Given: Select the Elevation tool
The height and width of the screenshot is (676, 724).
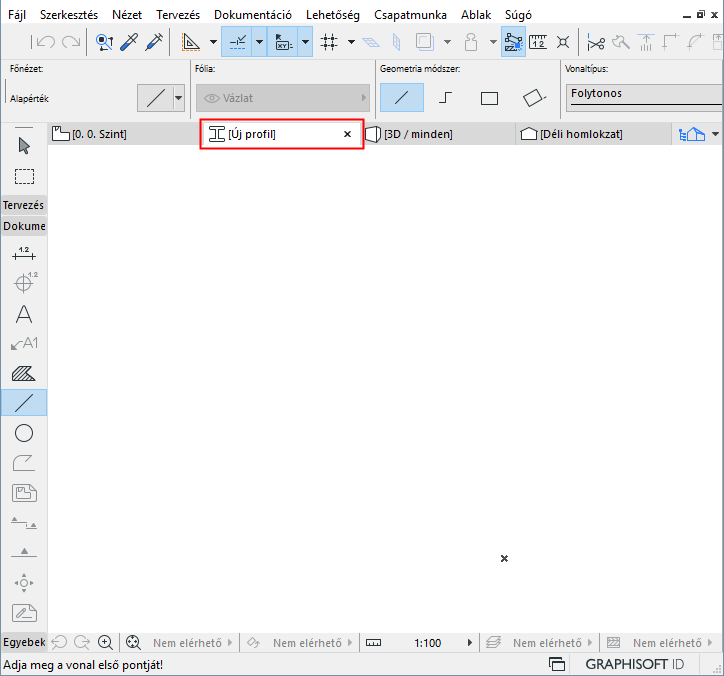Looking at the screenshot, I should pos(24,552).
